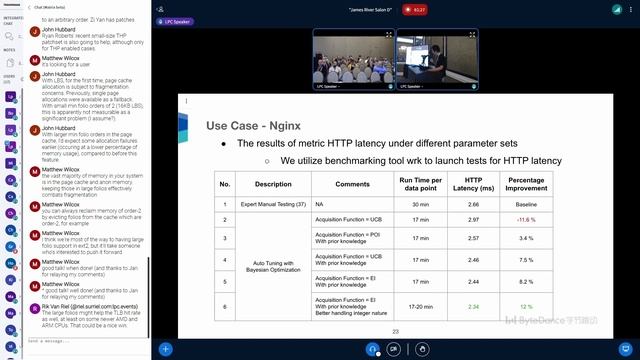640x360 pixels.
Task: Select the speaker podium webcam thumbnail
Action: (437, 59)
